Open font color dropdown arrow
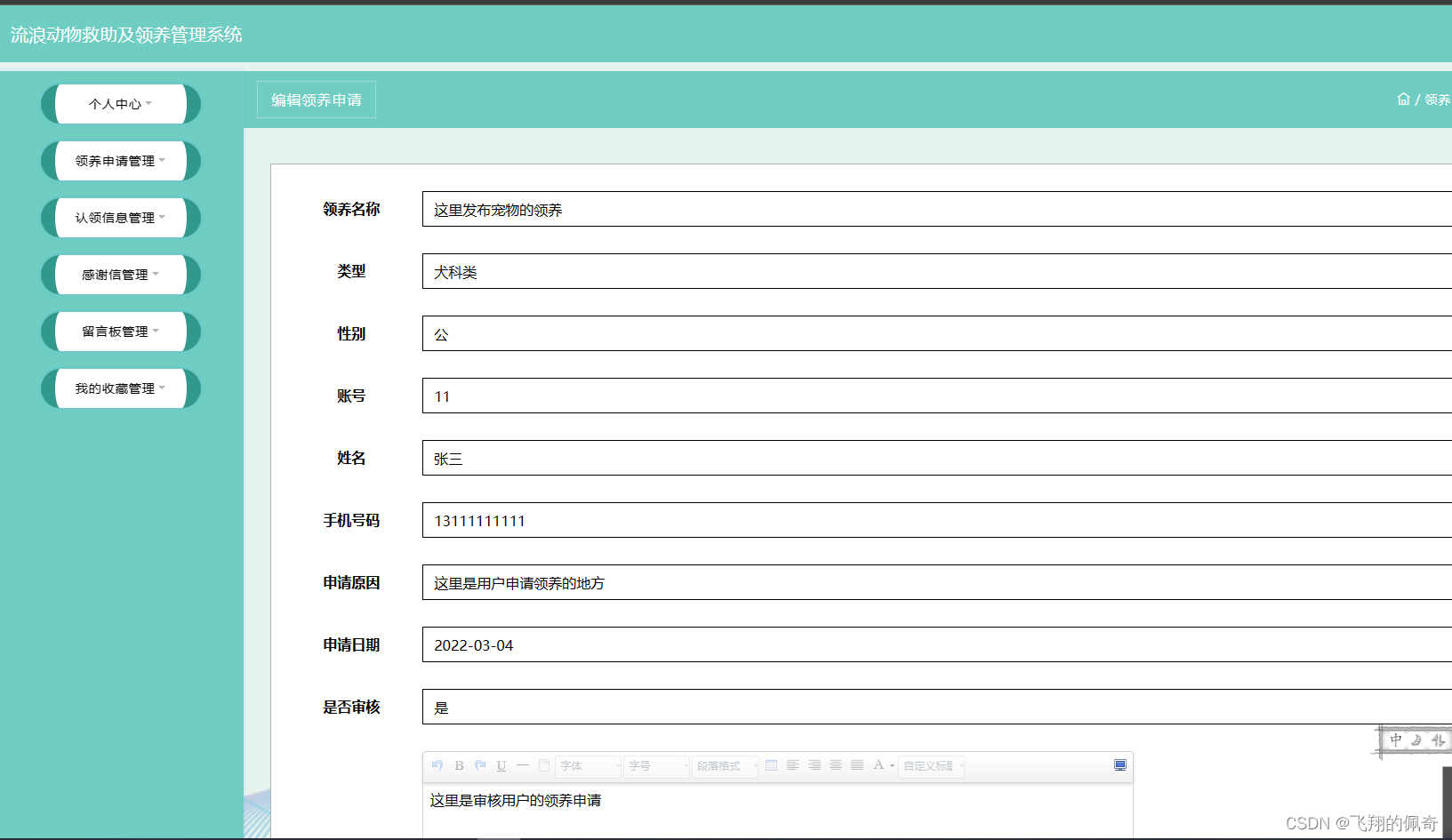 point(892,766)
